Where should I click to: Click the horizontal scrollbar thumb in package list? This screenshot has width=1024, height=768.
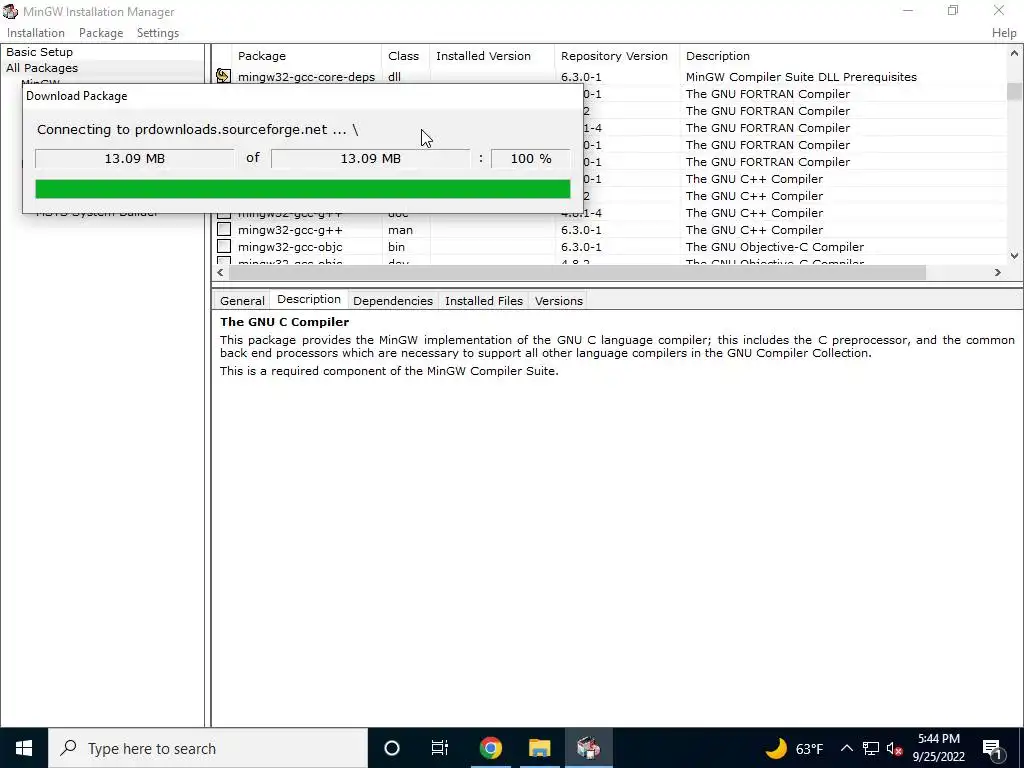coord(577,272)
